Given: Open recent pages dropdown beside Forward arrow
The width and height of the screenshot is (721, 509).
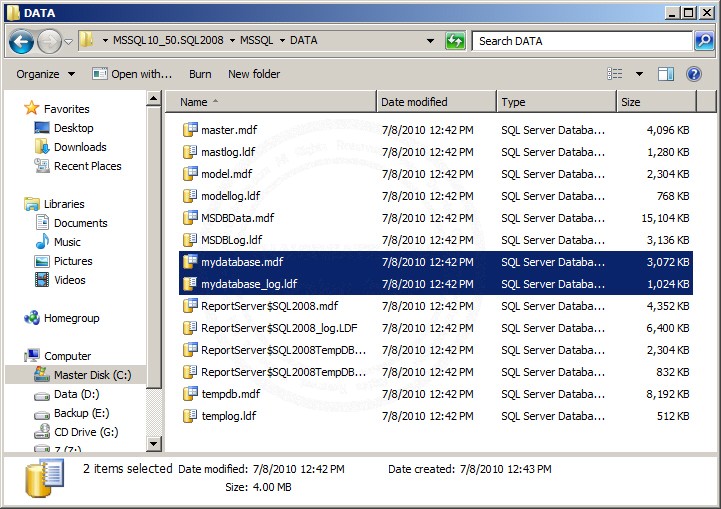Looking at the screenshot, I should point(69,41).
